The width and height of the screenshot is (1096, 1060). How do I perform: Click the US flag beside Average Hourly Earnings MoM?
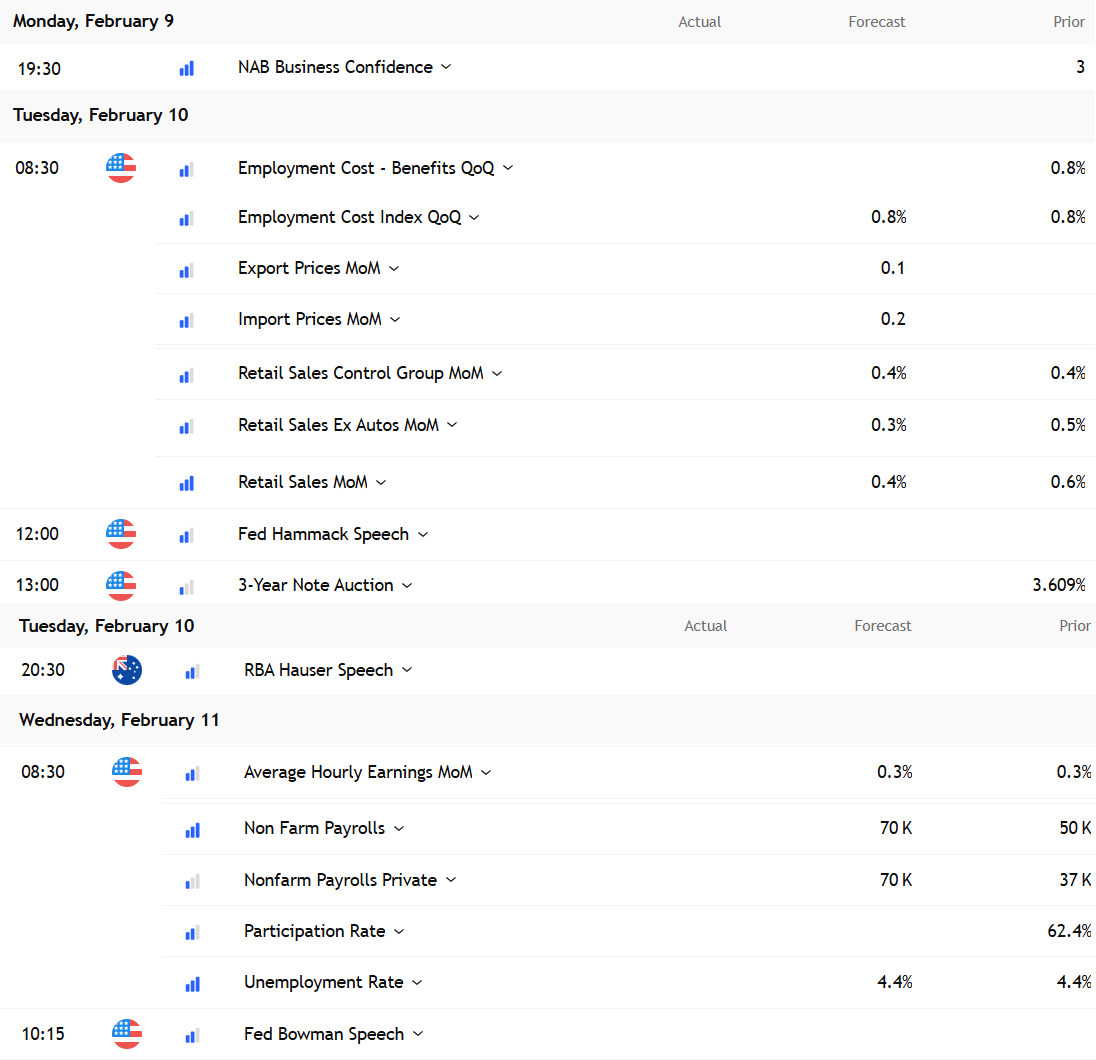tap(127, 772)
